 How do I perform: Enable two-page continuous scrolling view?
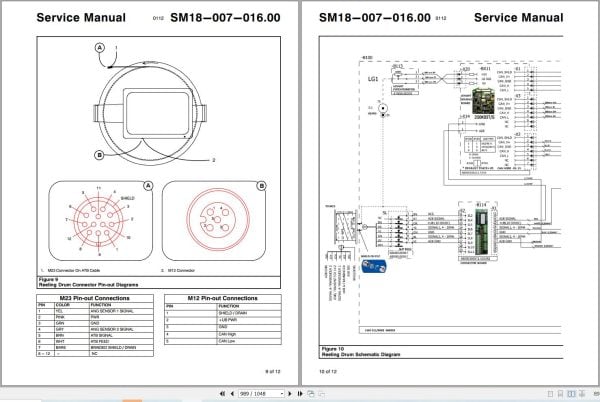(x=582, y=394)
